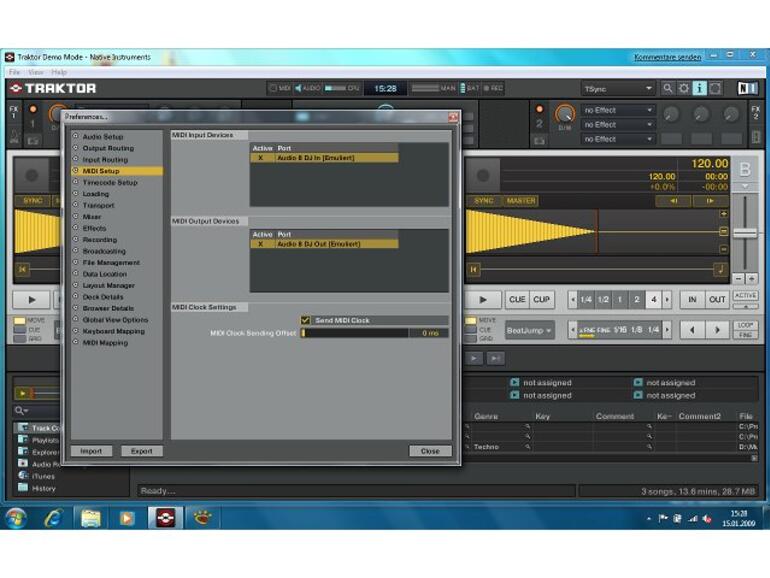Click the volume icon in system tray
This screenshot has width=770, height=578.
707,519
